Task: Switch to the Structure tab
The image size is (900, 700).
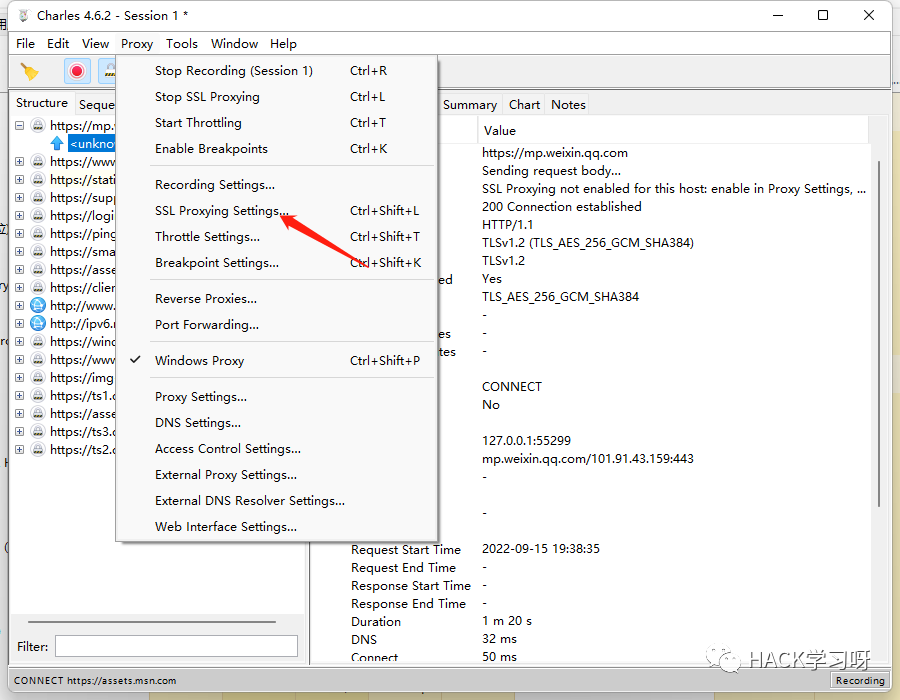Action: pyautogui.click(x=42, y=103)
